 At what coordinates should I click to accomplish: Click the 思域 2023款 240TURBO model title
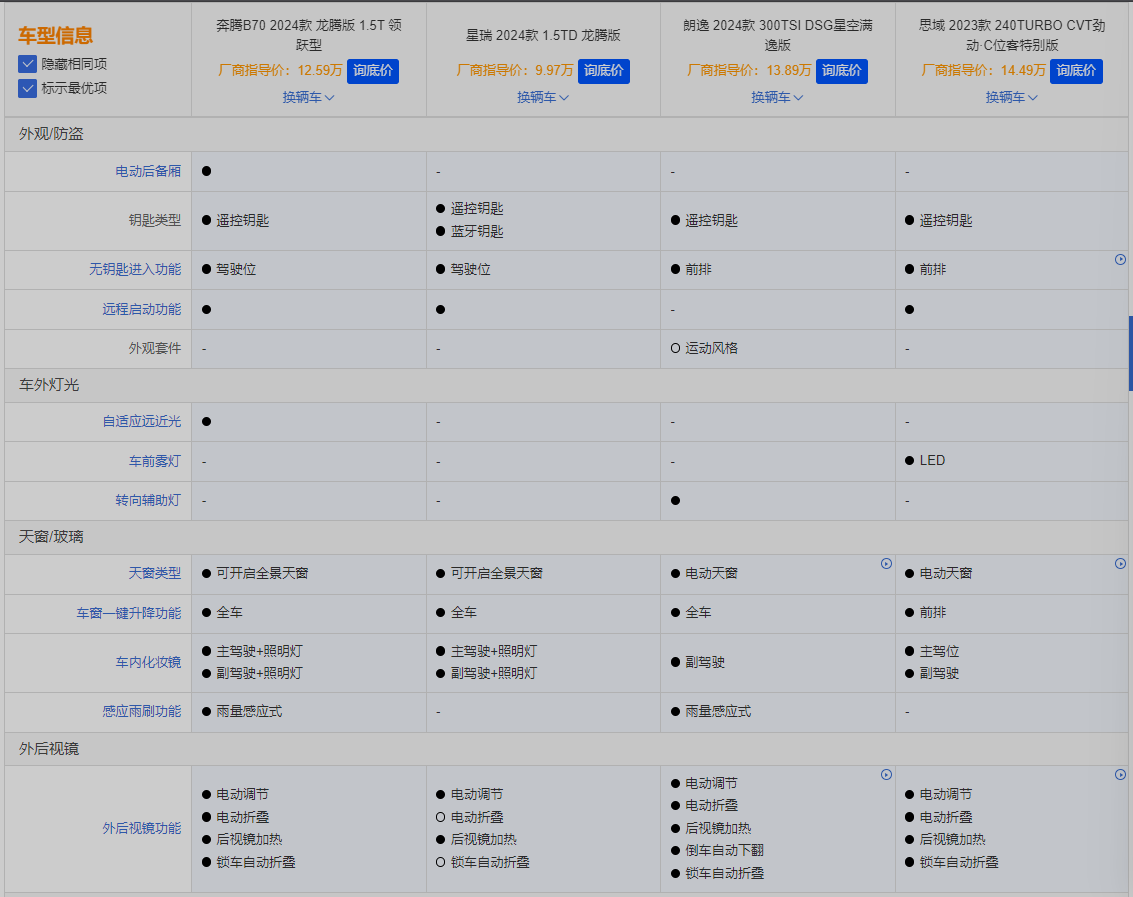(1012, 35)
